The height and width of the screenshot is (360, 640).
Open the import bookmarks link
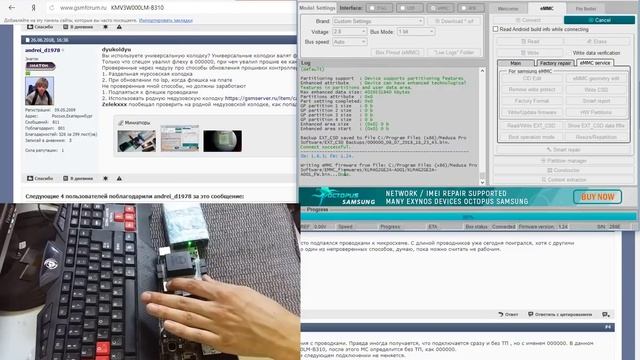click(x=165, y=20)
